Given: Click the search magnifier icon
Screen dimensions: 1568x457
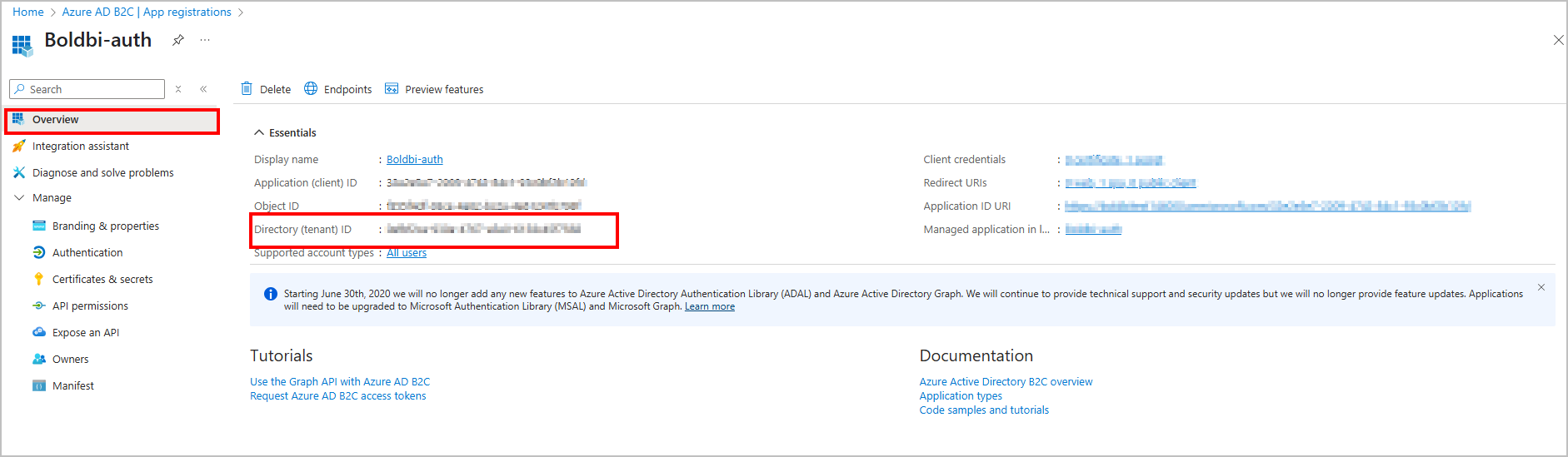Looking at the screenshot, I should tap(20, 89).
